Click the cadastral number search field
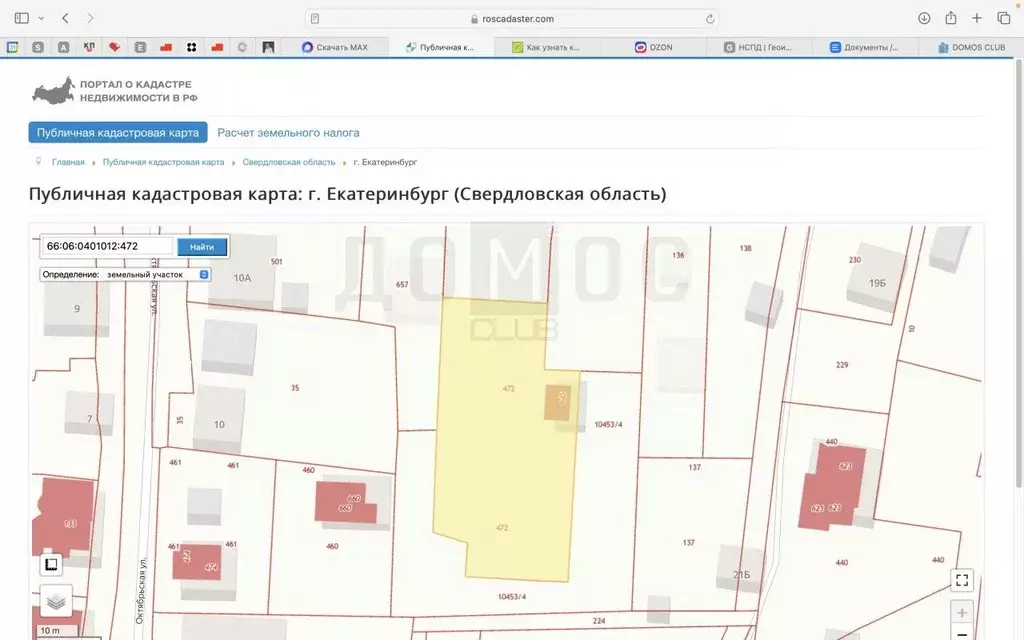The height and width of the screenshot is (640, 1024). pos(108,246)
